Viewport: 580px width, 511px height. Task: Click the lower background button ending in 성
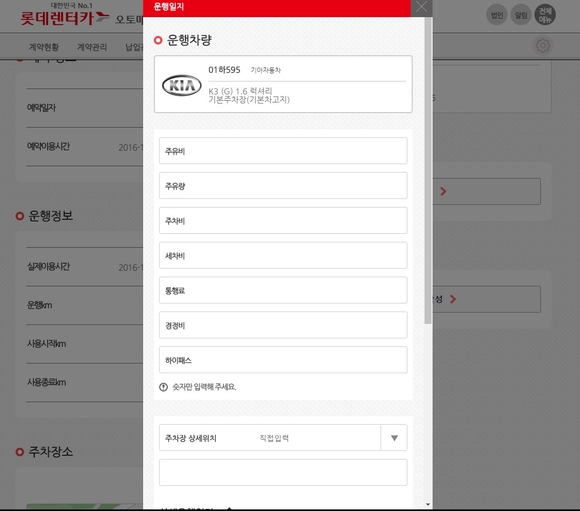(x=487, y=299)
